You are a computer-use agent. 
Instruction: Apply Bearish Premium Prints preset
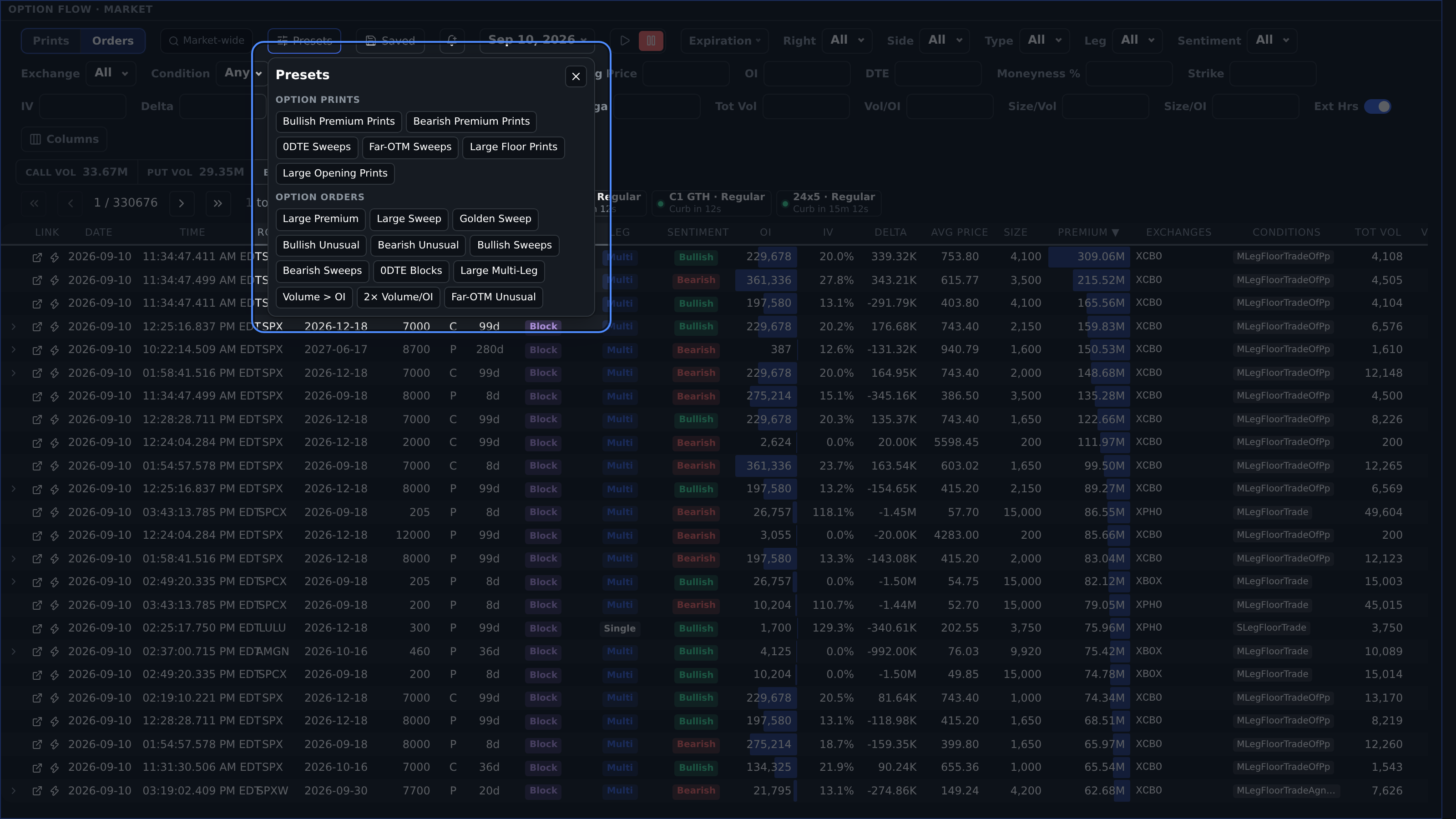coord(471,121)
